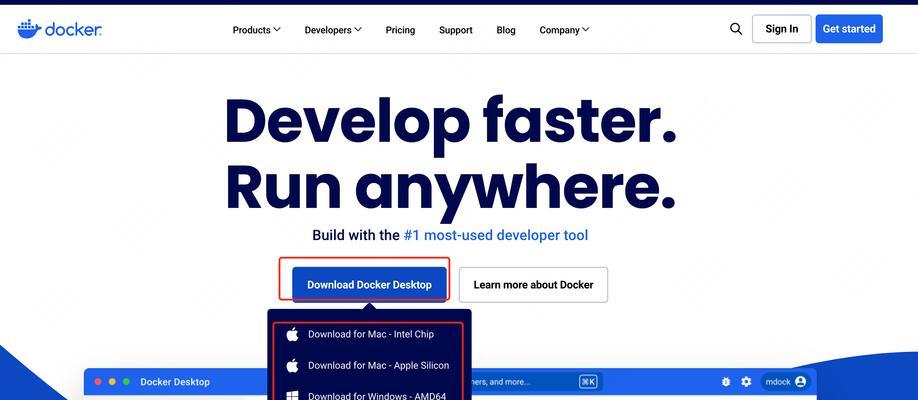The height and width of the screenshot is (400, 918).
Task: Click the red window dot in Docker Desktop preview
Action: [98, 382]
